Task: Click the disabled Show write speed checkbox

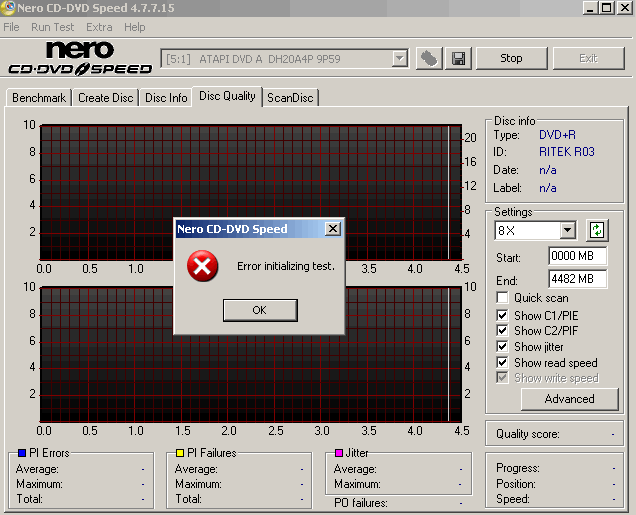Action: coord(502,378)
